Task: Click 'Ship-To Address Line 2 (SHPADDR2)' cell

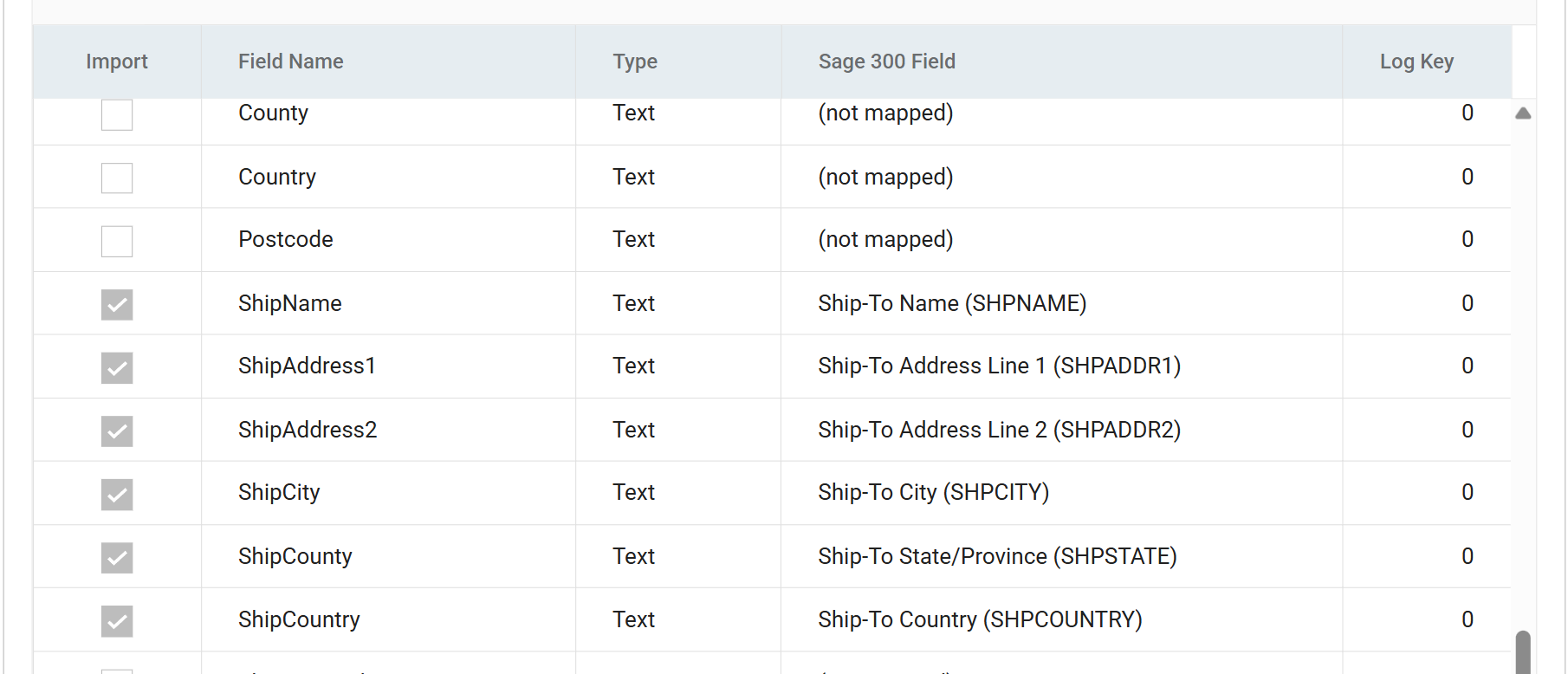Action: 1062,430
